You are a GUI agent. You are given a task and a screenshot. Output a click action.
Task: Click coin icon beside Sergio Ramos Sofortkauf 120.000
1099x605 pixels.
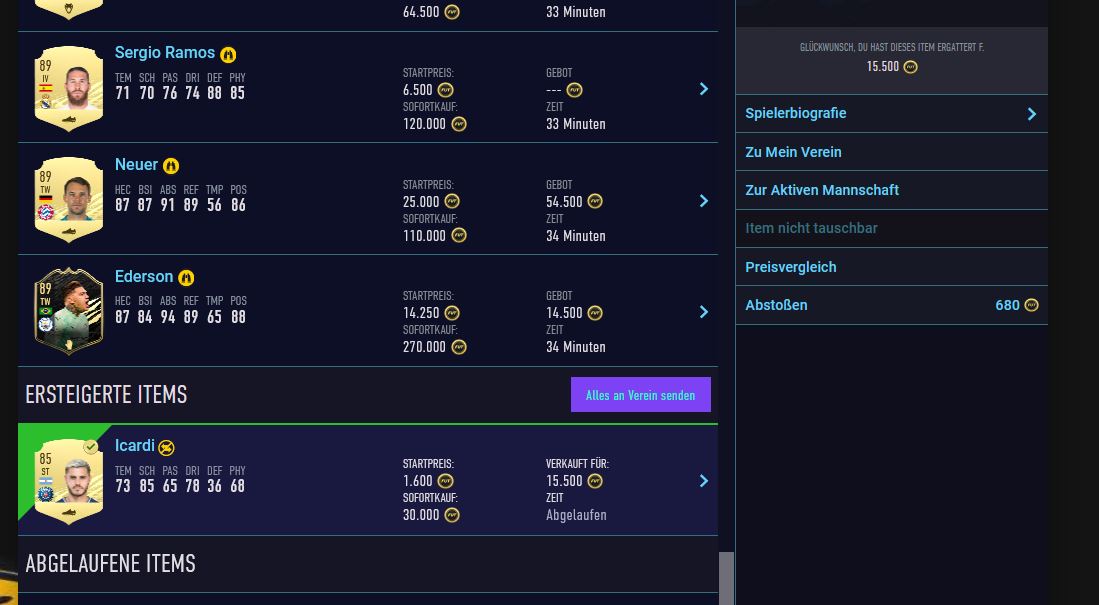click(x=458, y=124)
